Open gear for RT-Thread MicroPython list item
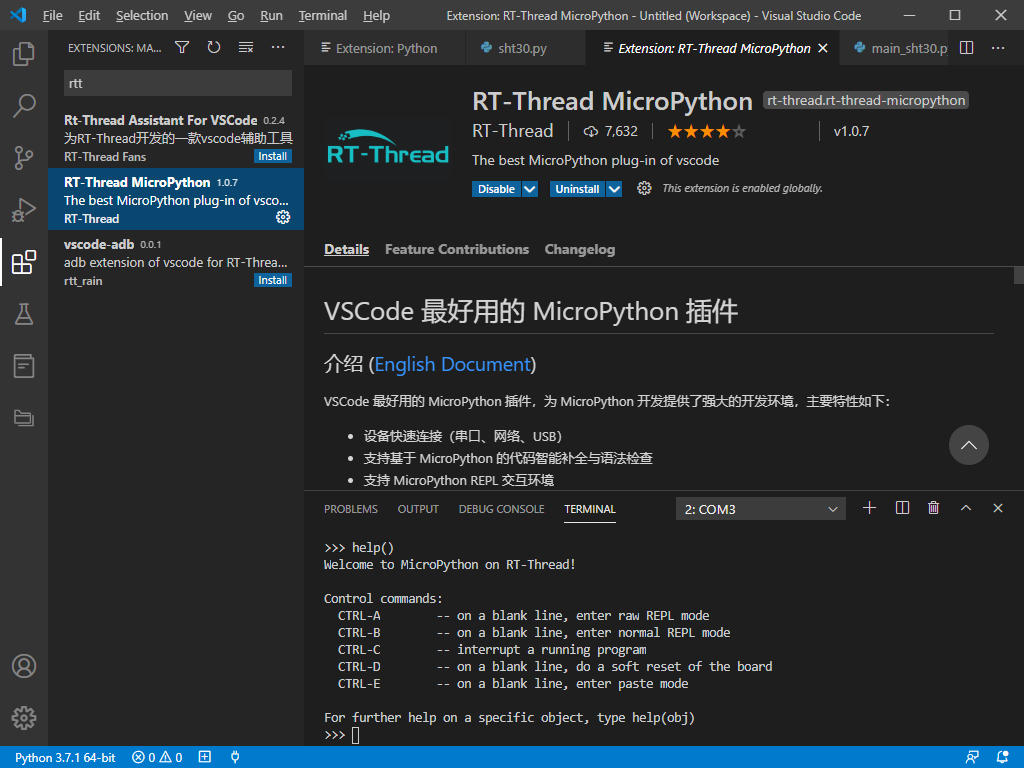 (283, 217)
